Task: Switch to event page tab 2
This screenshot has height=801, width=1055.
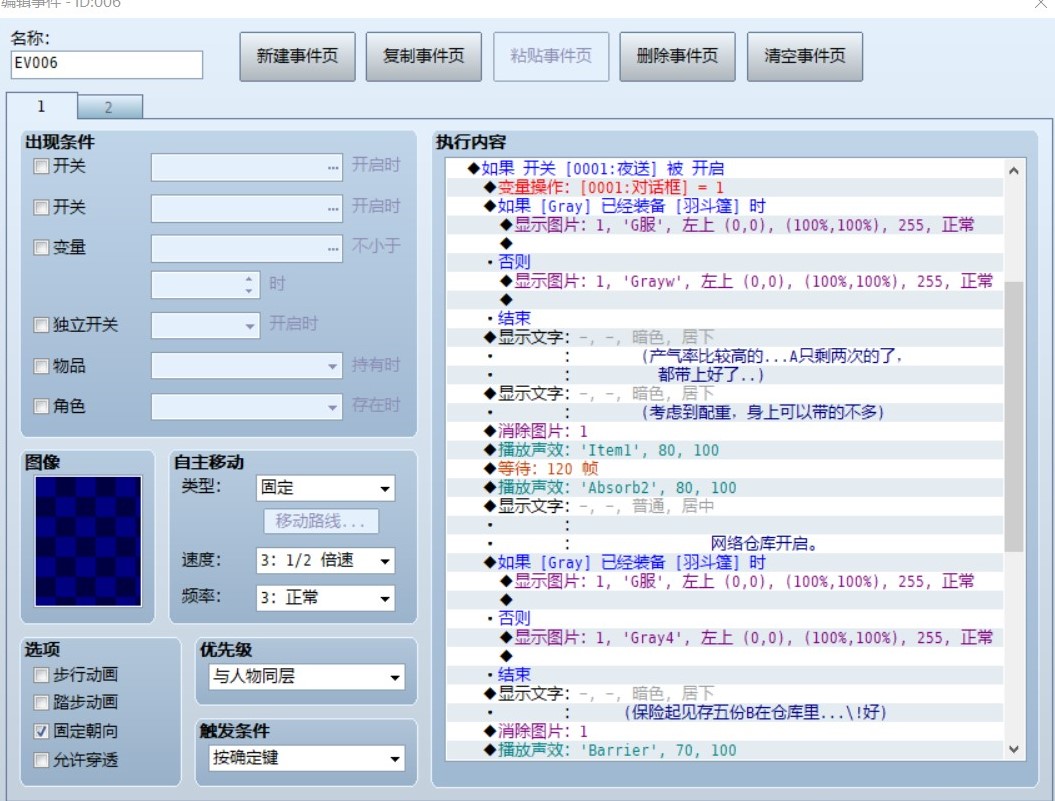Action: [110, 107]
